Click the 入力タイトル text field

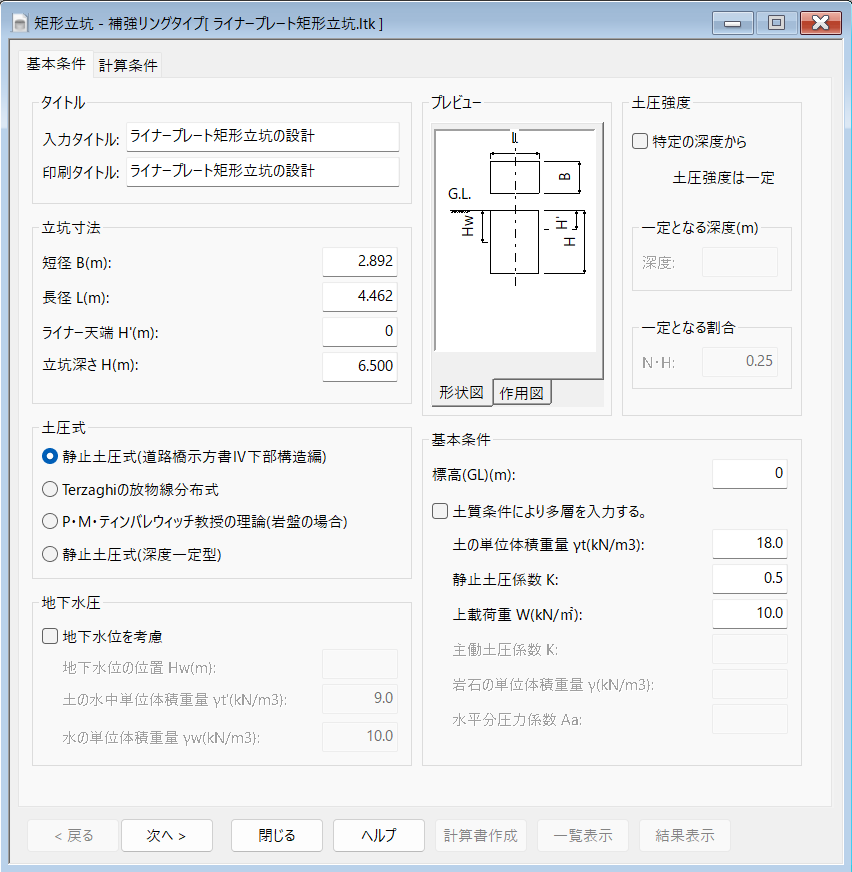click(262, 137)
